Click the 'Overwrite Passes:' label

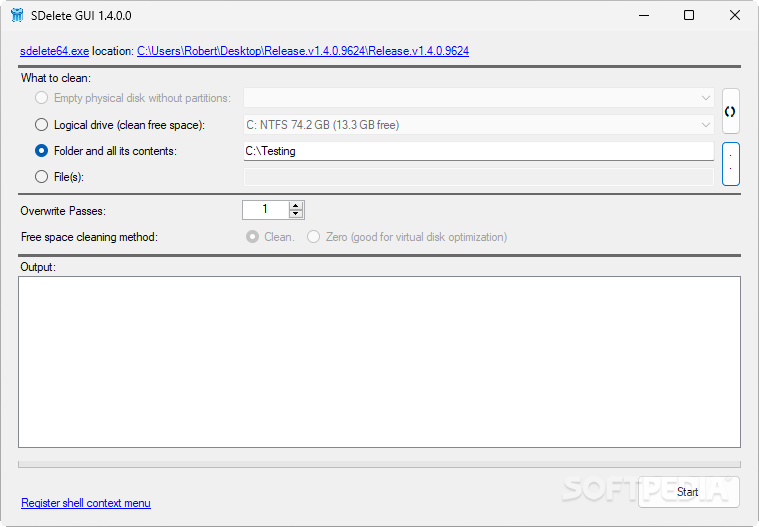tap(63, 211)
